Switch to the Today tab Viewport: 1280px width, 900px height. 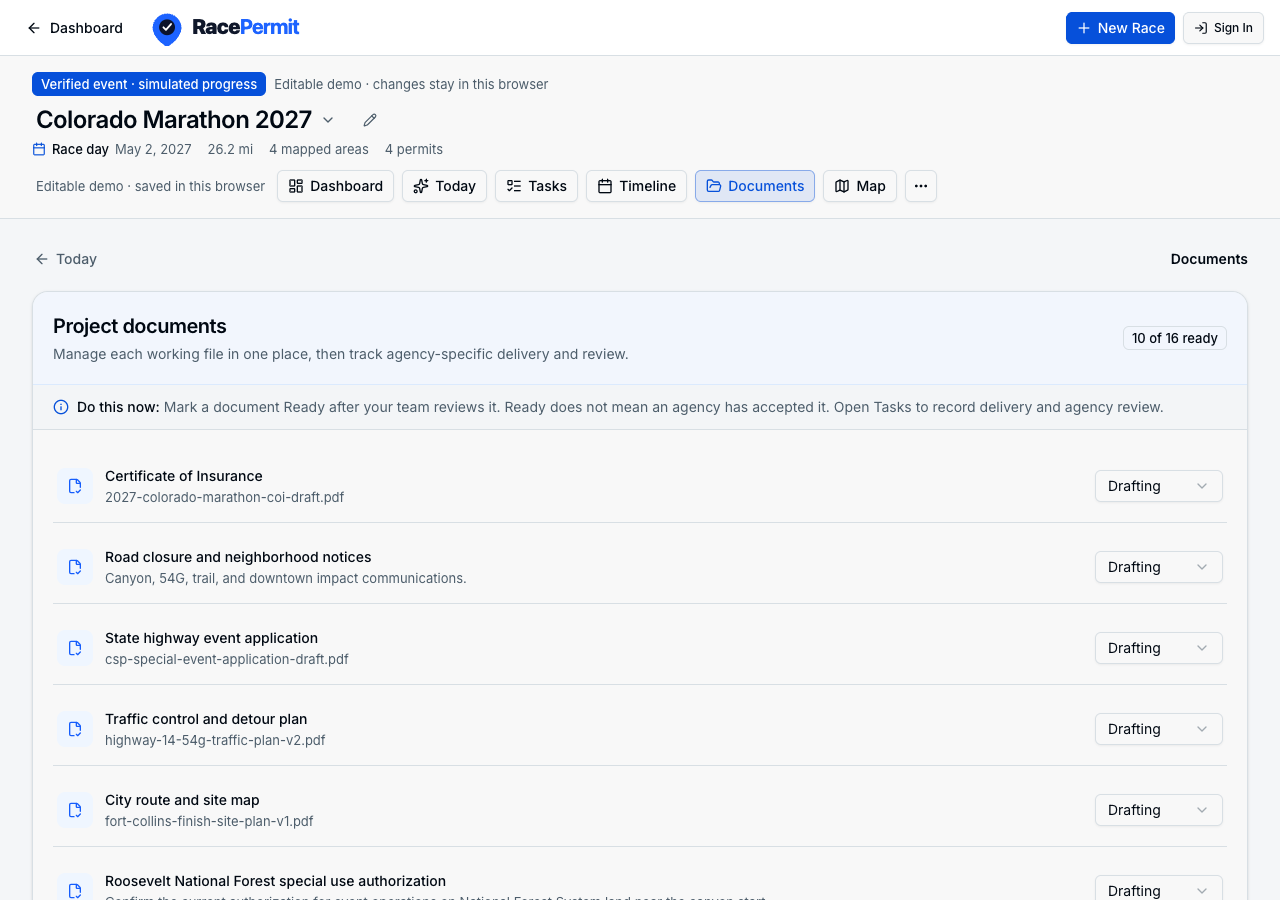(x=445, y=186)
